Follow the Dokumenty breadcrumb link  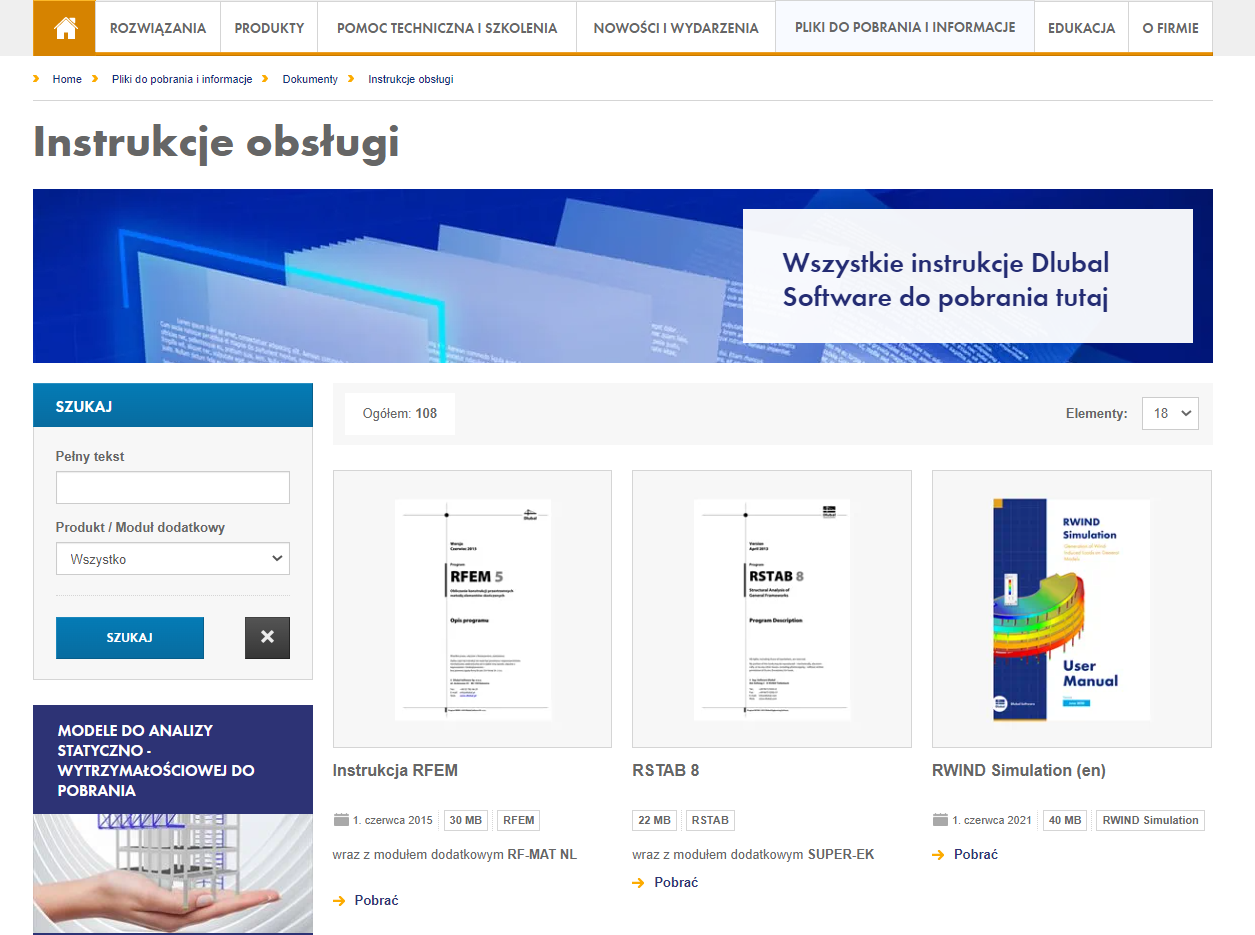tap(310, 78)
